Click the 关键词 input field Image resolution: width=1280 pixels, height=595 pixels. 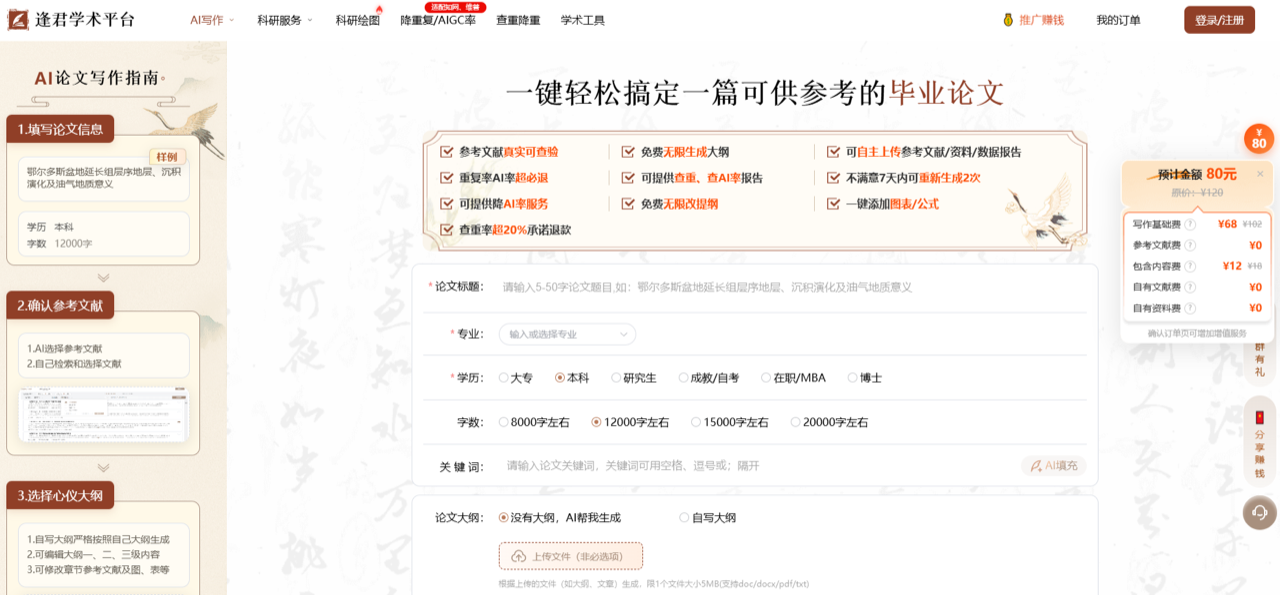[x=760, y=466]
